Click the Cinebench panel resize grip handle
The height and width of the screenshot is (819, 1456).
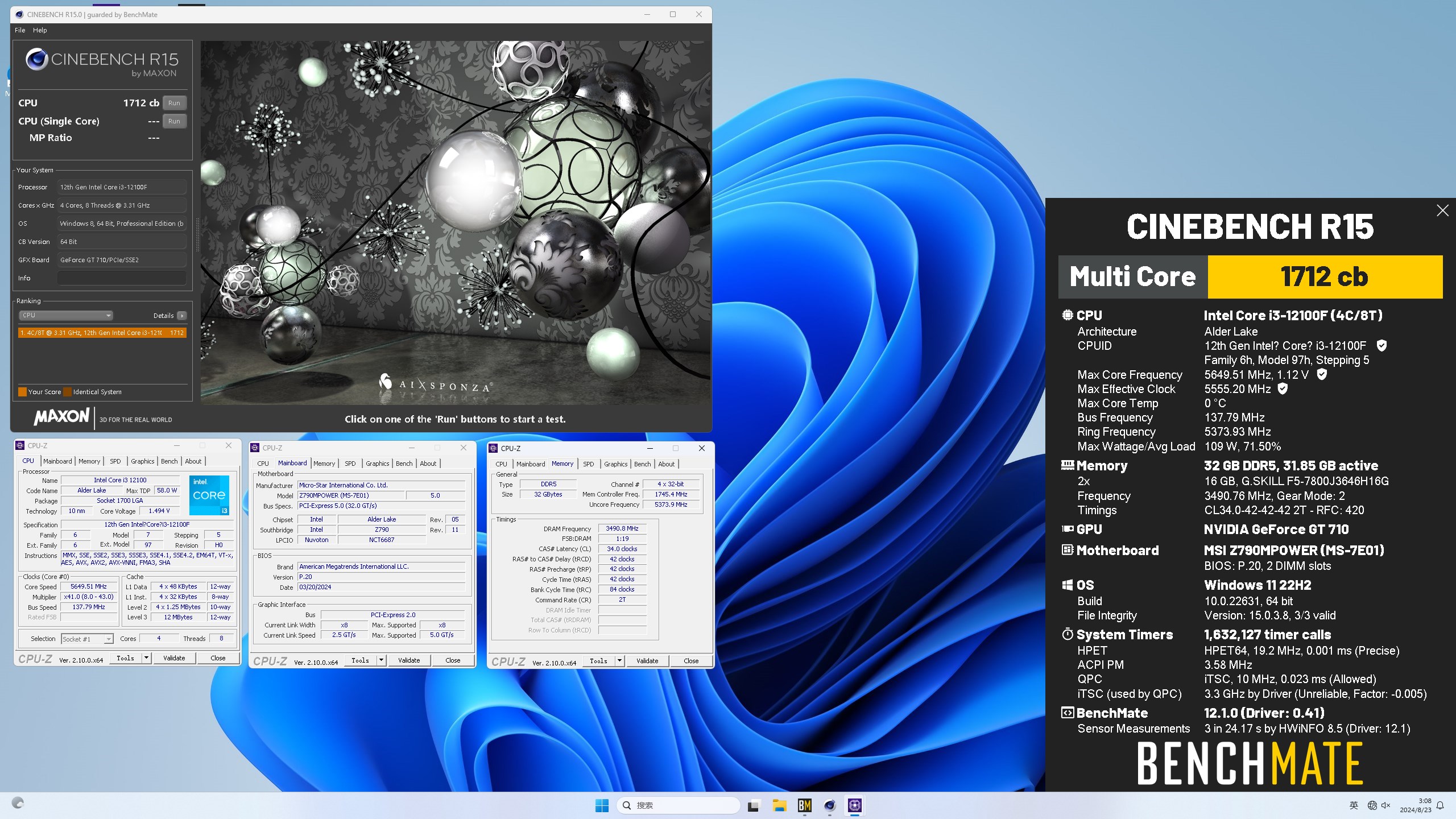point(197,234)
